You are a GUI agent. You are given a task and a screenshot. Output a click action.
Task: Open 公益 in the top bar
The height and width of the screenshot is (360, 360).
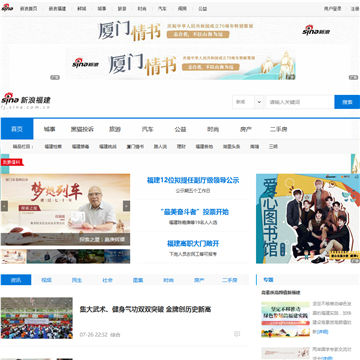click(x=203, y=9)
